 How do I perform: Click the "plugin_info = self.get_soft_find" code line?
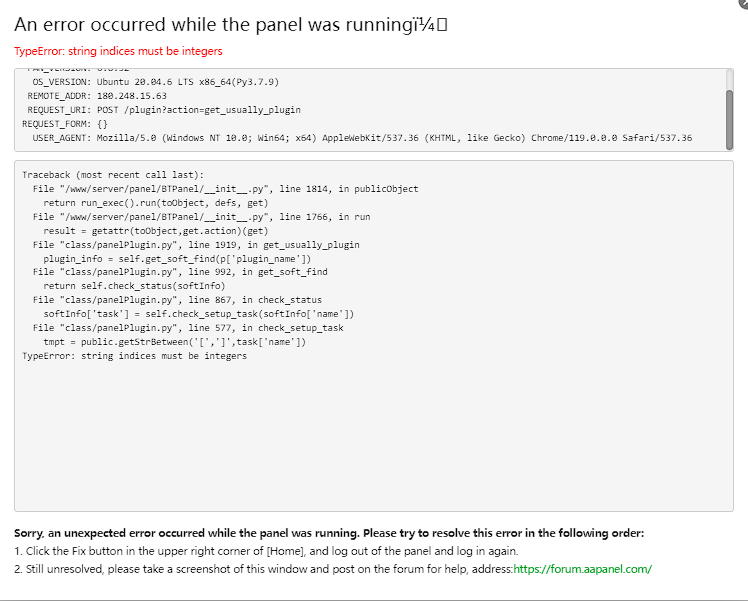tap(177, 258)
